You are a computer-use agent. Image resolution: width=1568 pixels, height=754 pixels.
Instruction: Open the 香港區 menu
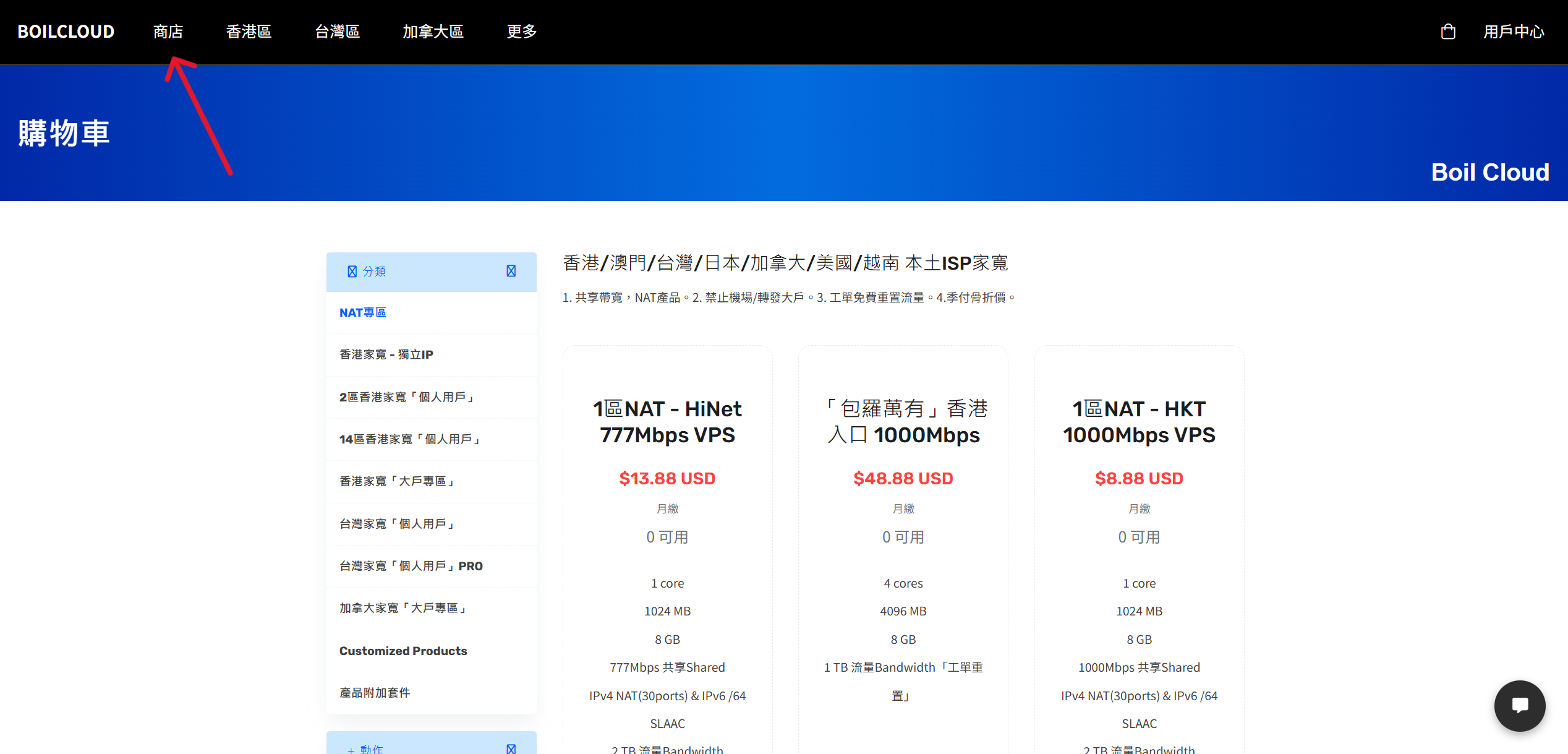click(x=249, y=32)
